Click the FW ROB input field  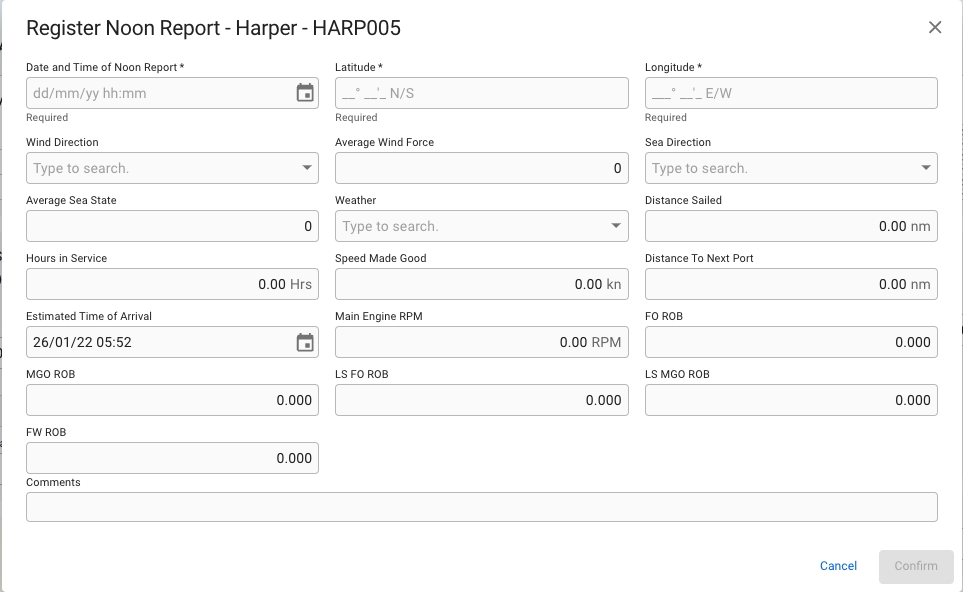pos(172,458)
